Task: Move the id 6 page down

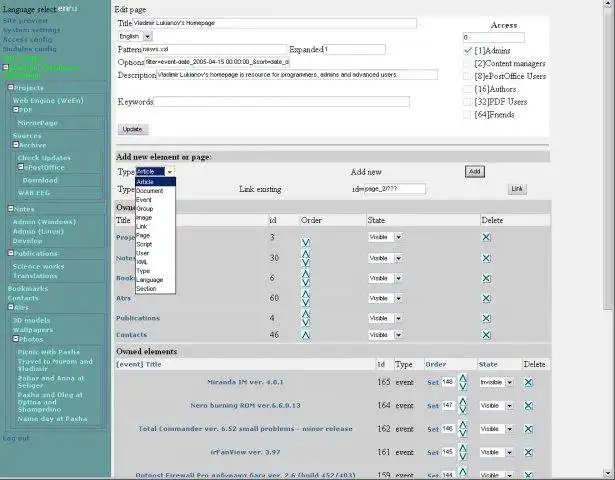Action: click(x=306, y=283)
